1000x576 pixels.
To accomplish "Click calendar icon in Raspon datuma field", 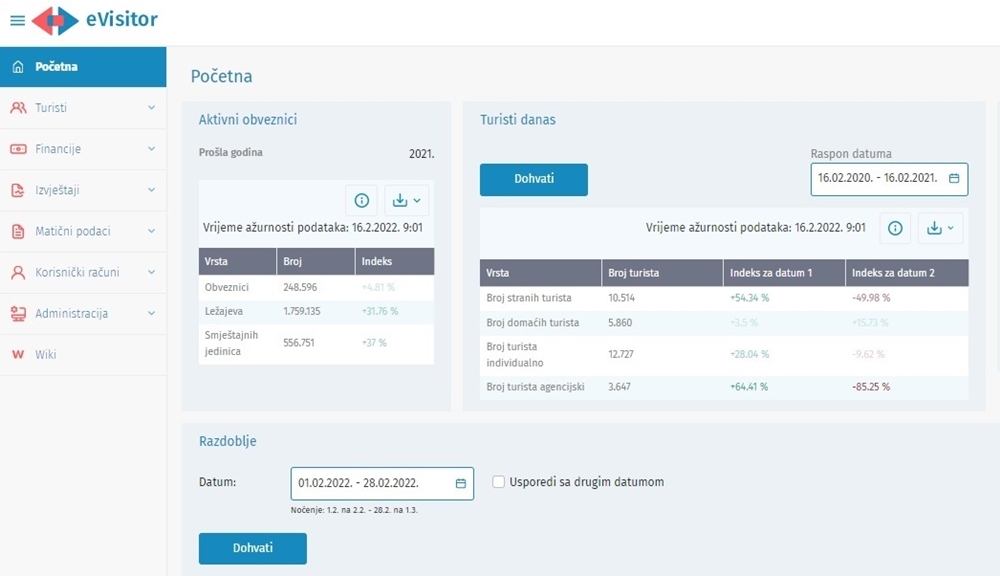I will click(x=954, y=179).
